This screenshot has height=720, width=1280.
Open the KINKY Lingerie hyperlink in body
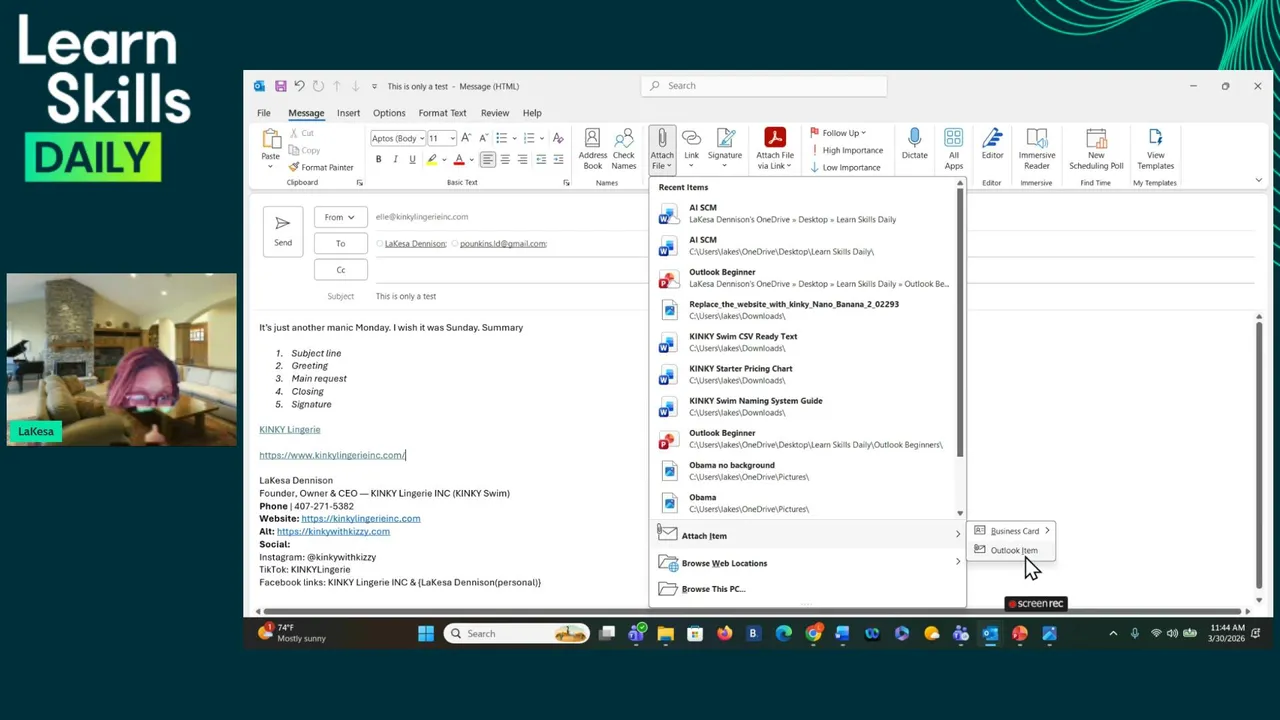tap(290, 429)
